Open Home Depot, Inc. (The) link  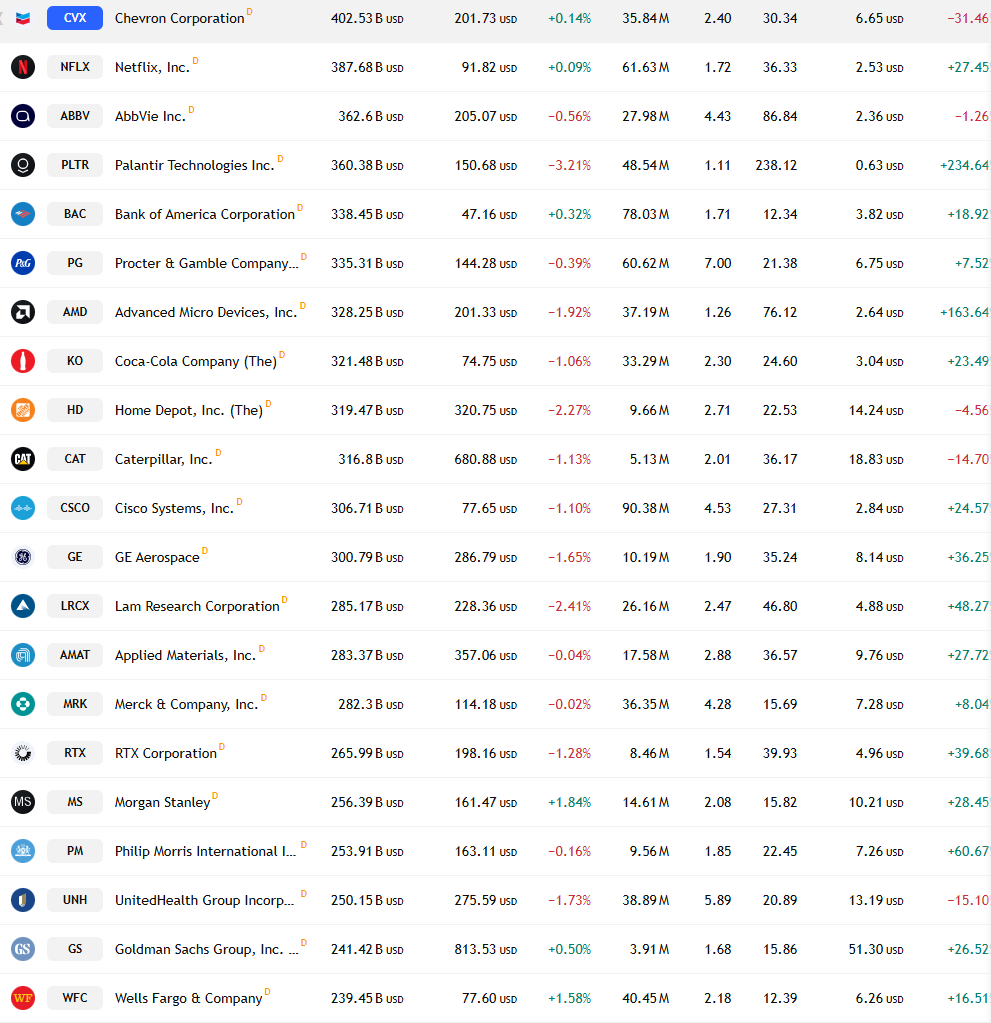(x=189, y=410)
